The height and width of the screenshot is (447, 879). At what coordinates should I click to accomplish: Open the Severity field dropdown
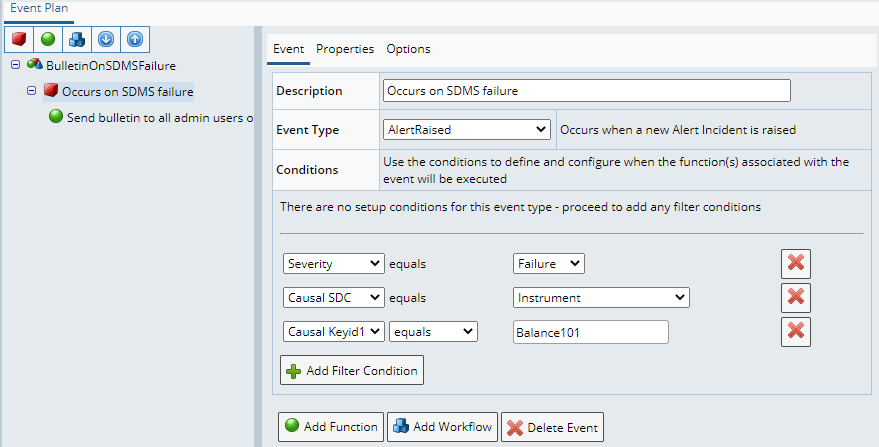(334, 264)
